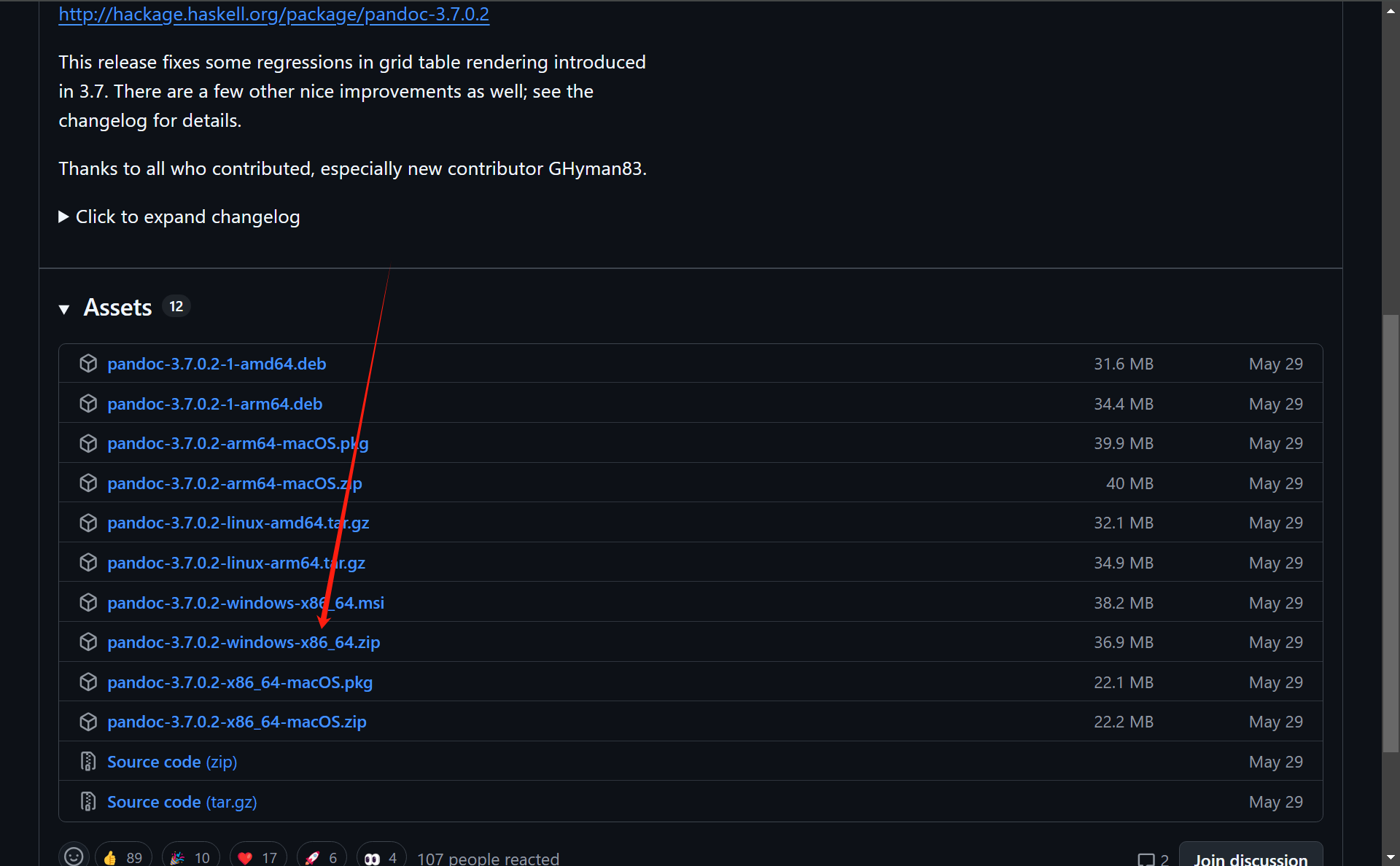Download Source code (zip)
Viewport: 1400px width, 866px height.
(172, 762)
